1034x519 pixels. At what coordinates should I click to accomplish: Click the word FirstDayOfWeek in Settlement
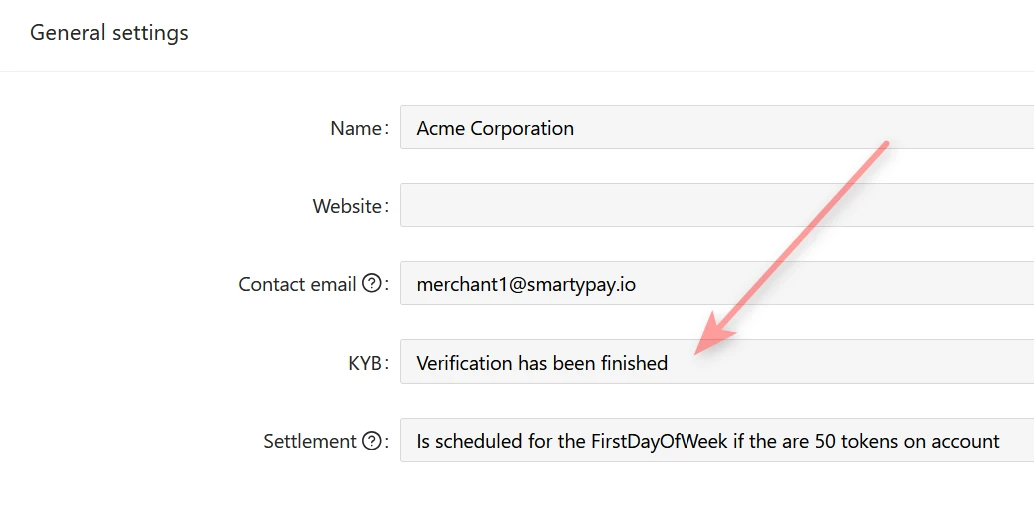653,441
